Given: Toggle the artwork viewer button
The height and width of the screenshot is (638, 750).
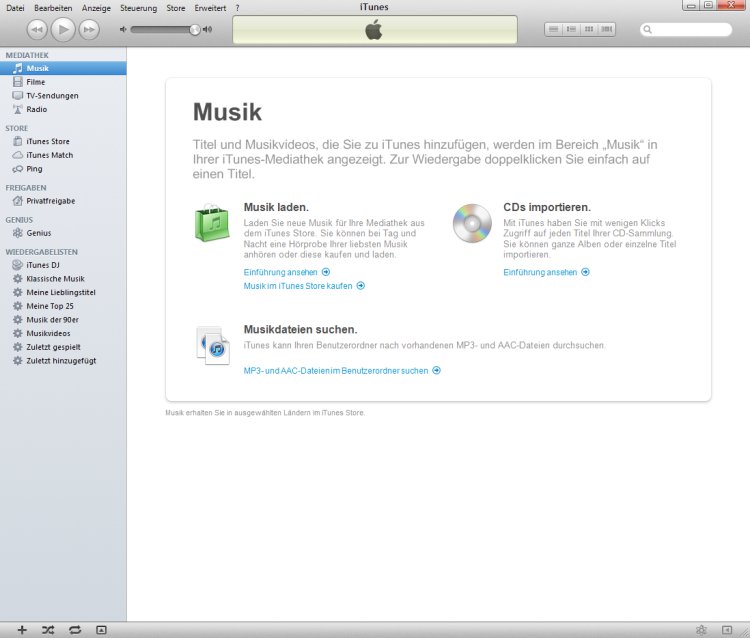Looking at the screenshot, I should coord(101,630).
